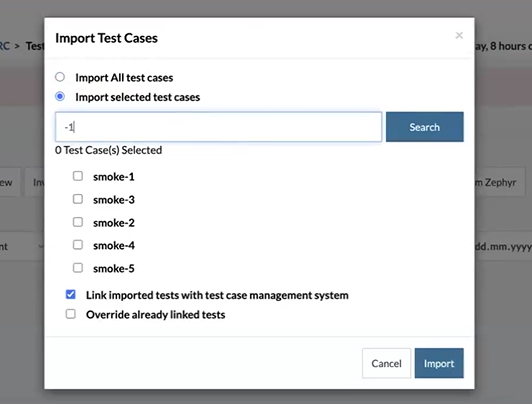The width and height of the screenshot is (532, 404).
Task: Check the smoke-3 checkbox
Action: coord(78,199)
